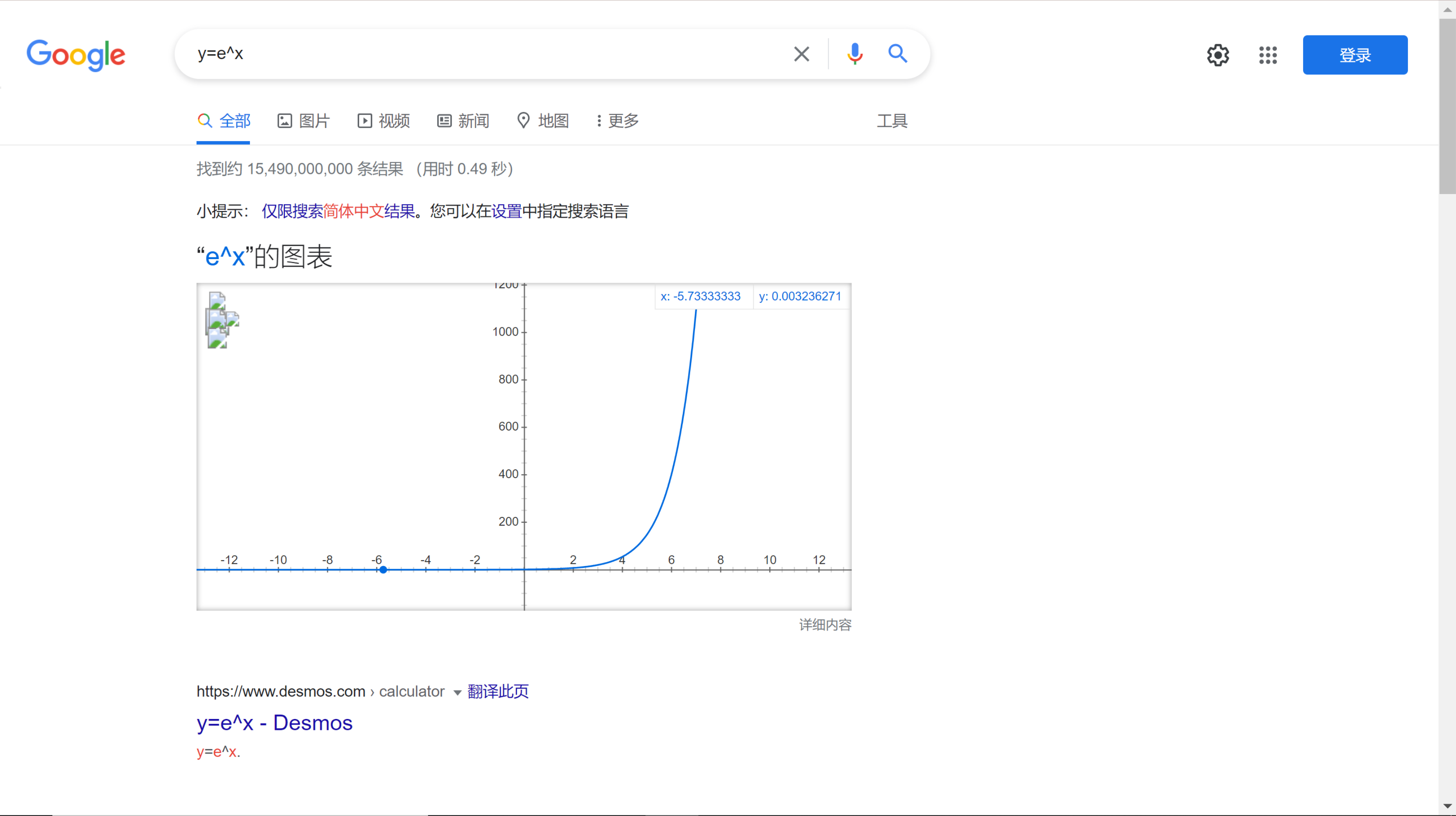Switch to the 视频 tab
Image resolution: width=1456 pixels, height=816 pixels.
[x=383, y=121]
